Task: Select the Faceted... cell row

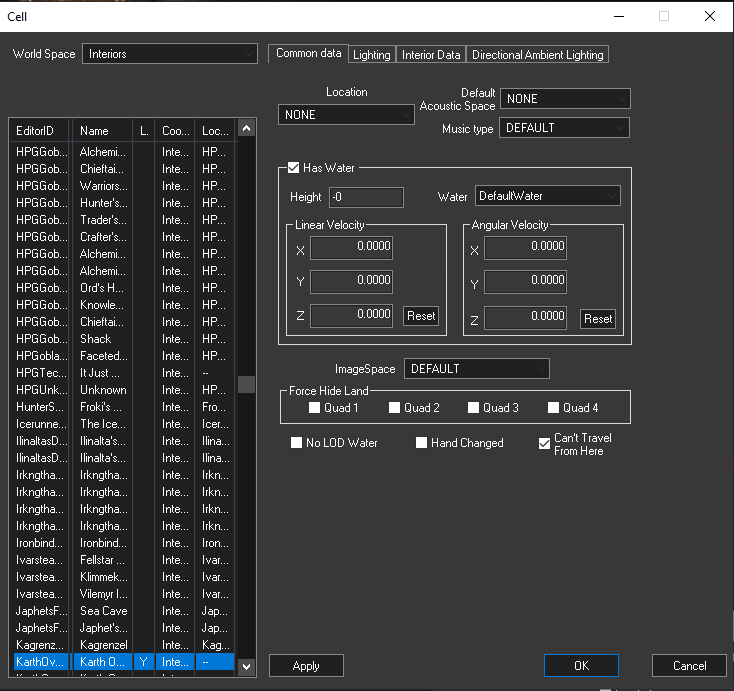Action: click(x=124, y=356)
